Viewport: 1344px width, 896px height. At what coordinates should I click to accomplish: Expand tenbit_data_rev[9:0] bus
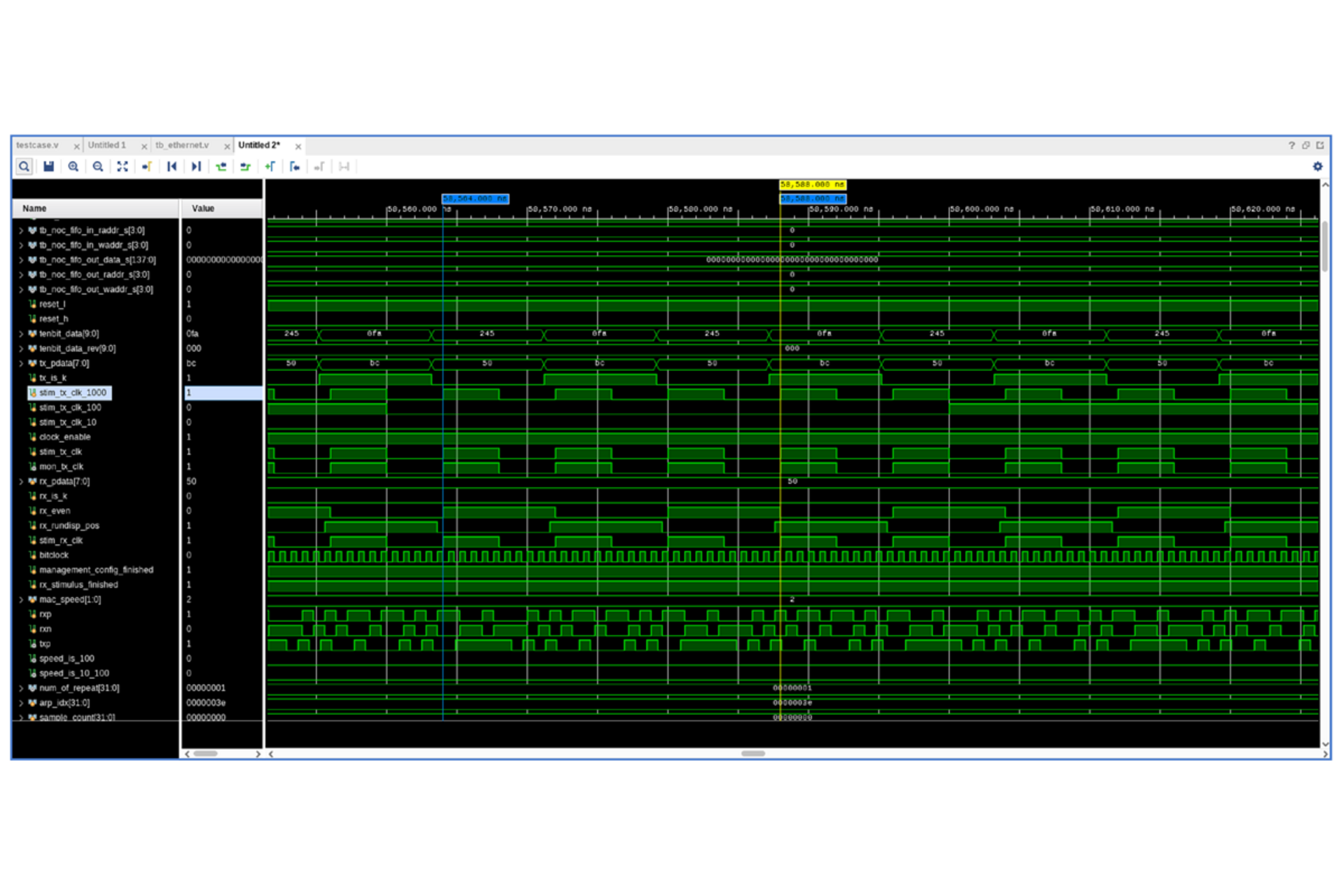coord(21,349)
